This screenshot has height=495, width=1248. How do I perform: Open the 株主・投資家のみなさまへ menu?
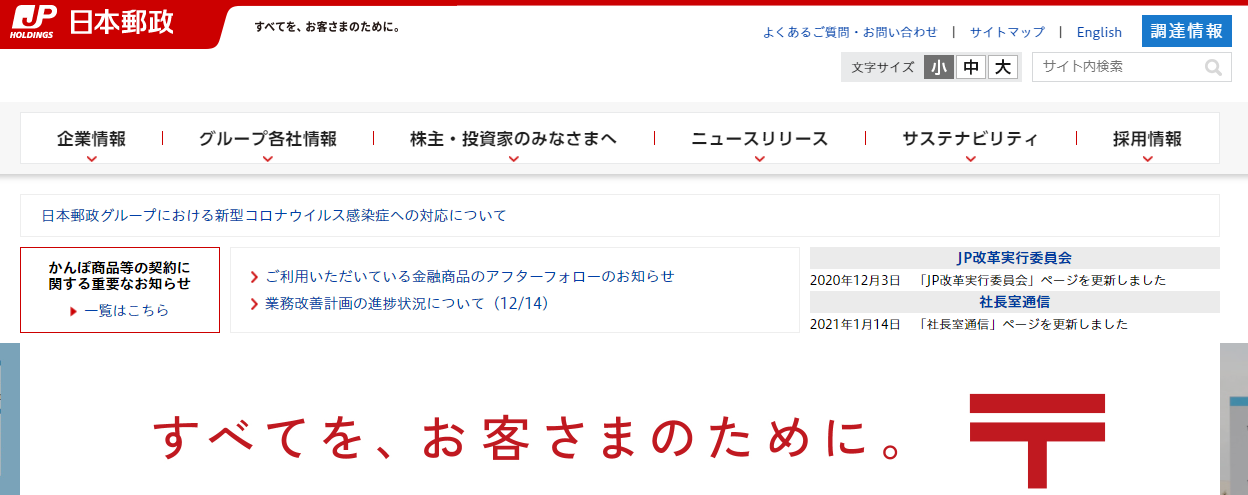[514, 139]
